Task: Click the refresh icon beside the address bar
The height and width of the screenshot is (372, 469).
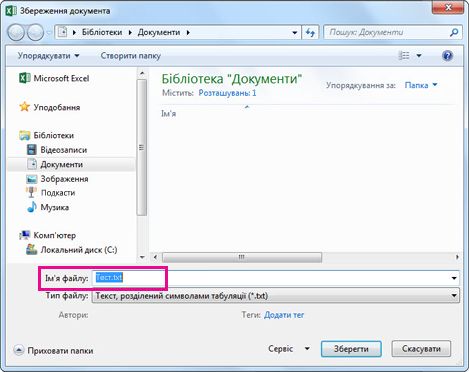Action: tap(310, 32)
